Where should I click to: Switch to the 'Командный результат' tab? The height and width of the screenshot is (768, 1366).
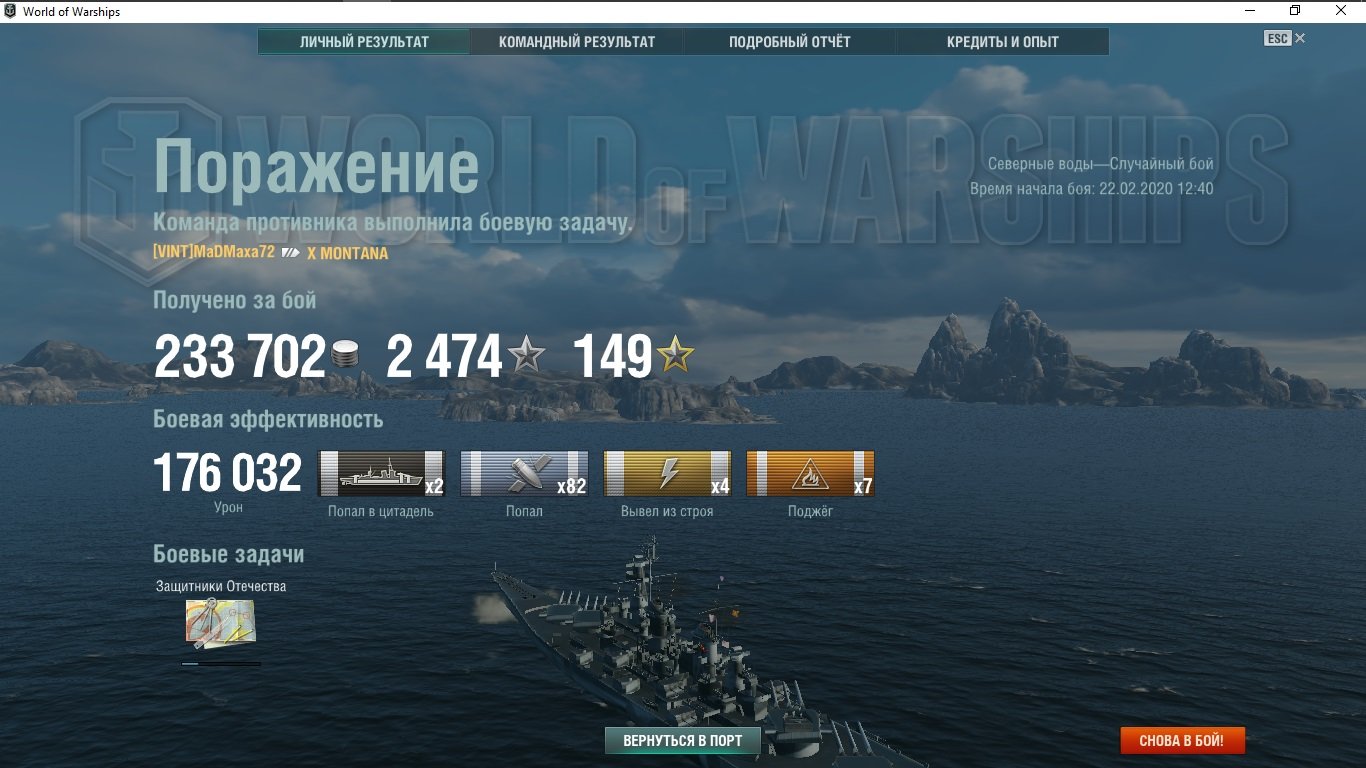pyautogui.click(x=577, y=42)
